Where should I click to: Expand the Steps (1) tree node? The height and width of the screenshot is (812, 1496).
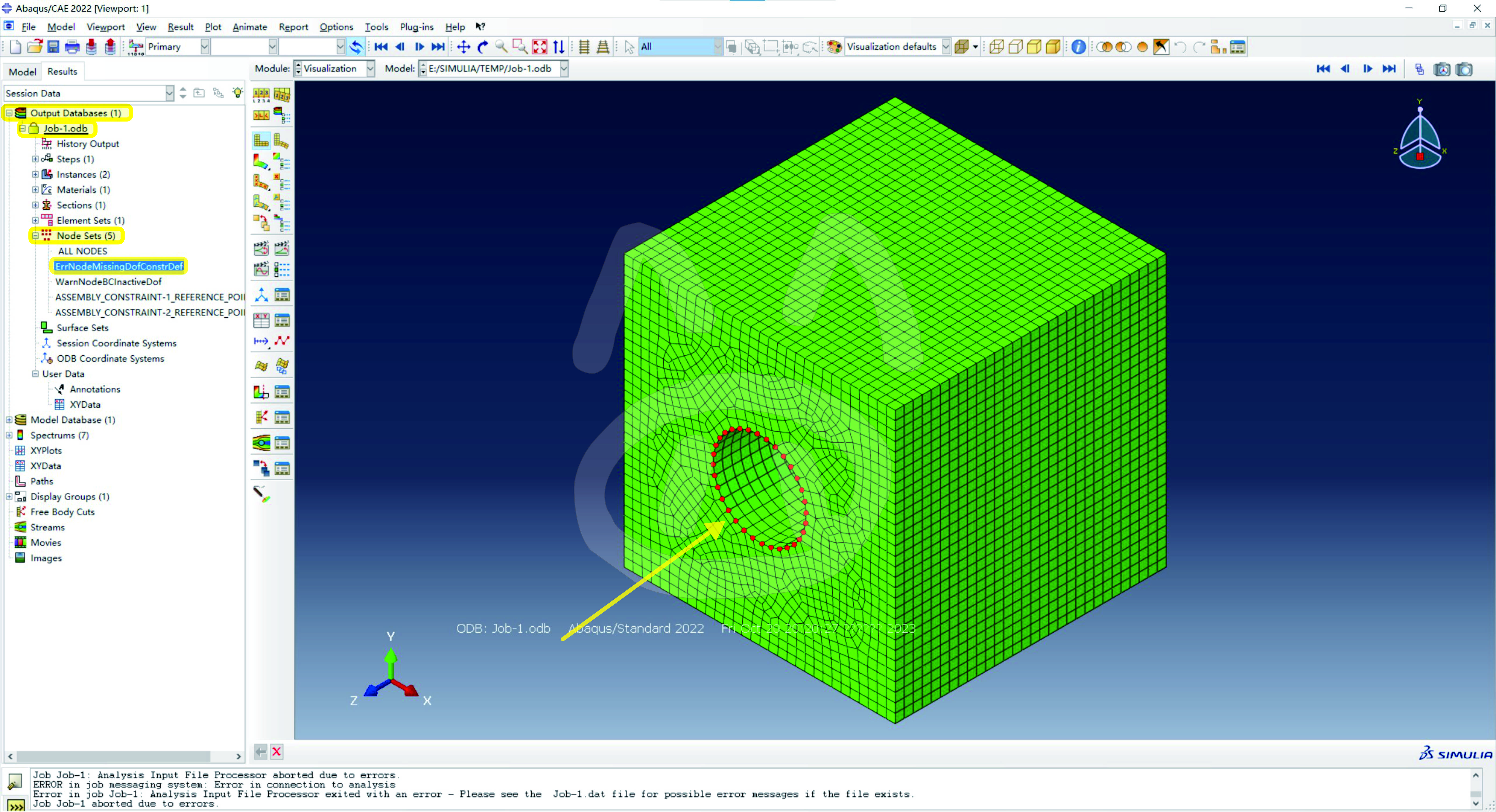coord(36,159)
